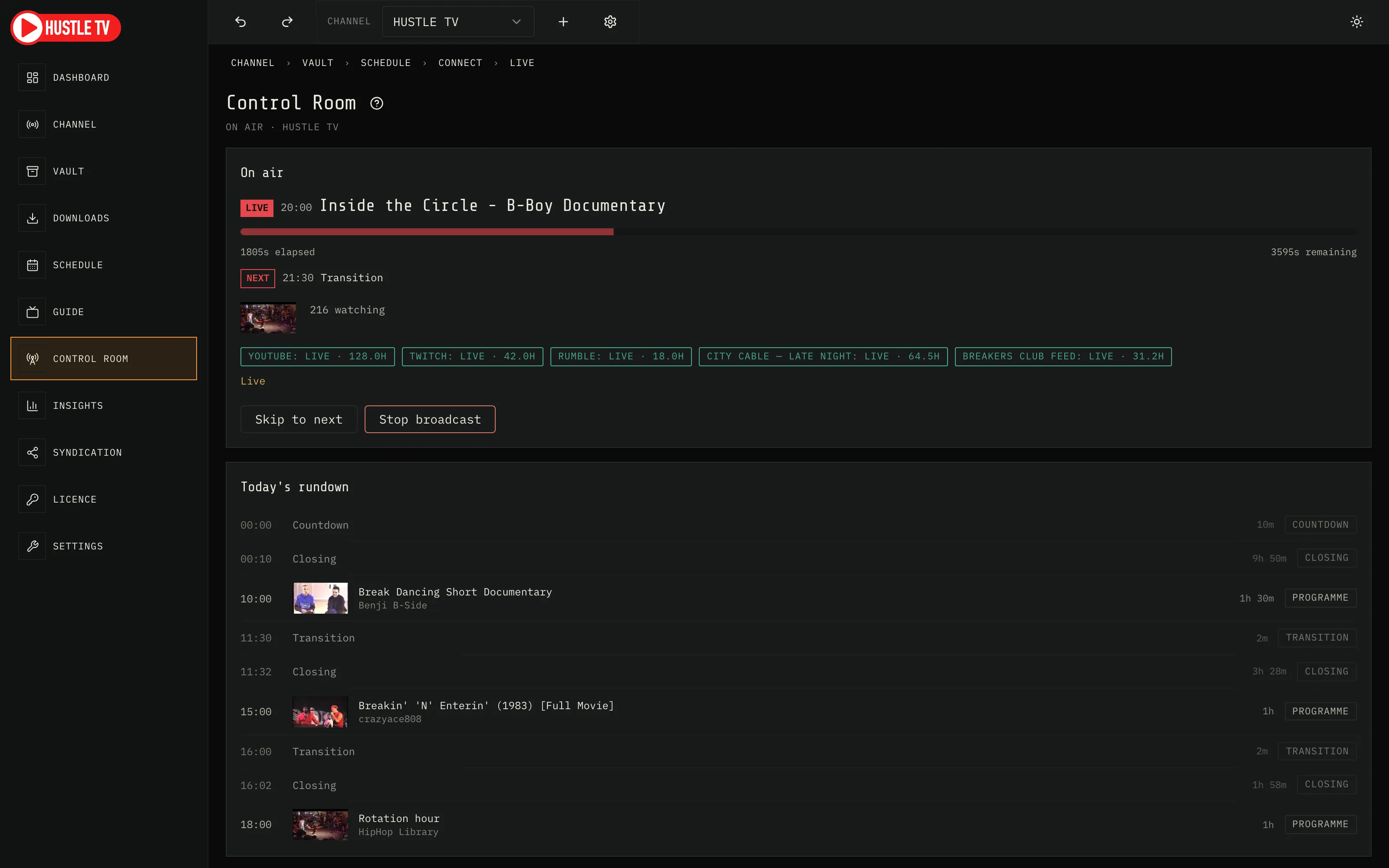The height and width of the screenshot is (868, 1389).
Task: Click Rotation hour thumbnail
Action: [x=320, y=825]
